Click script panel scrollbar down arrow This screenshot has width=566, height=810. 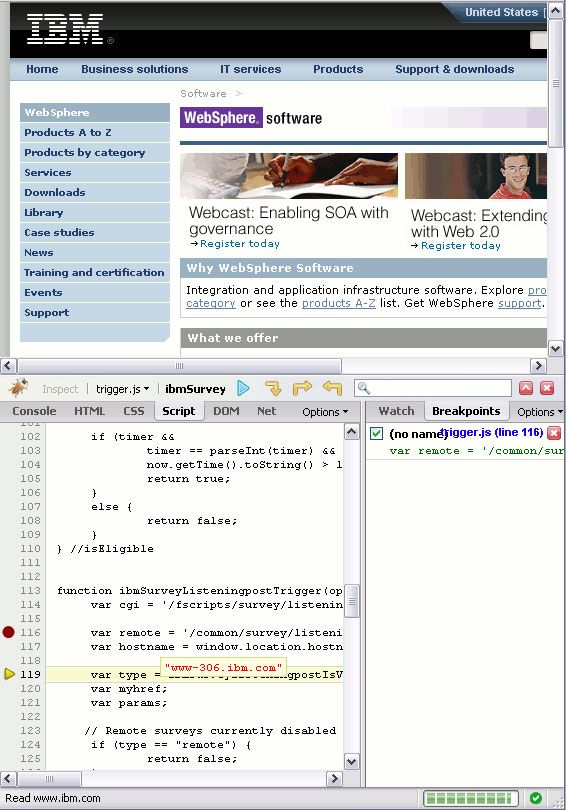point(352,761)
